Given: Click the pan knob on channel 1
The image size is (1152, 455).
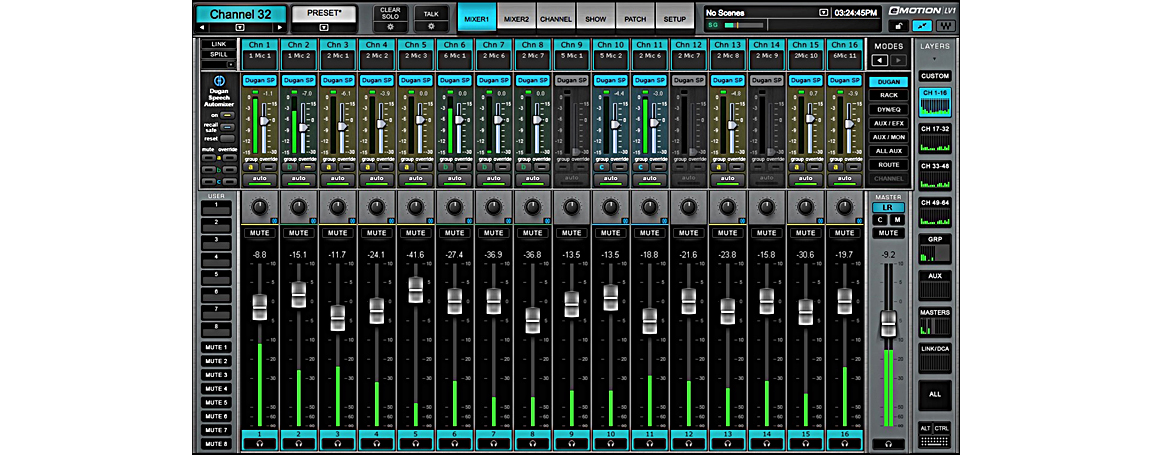Looking at the screenshot, I should (x=259, y=207).
